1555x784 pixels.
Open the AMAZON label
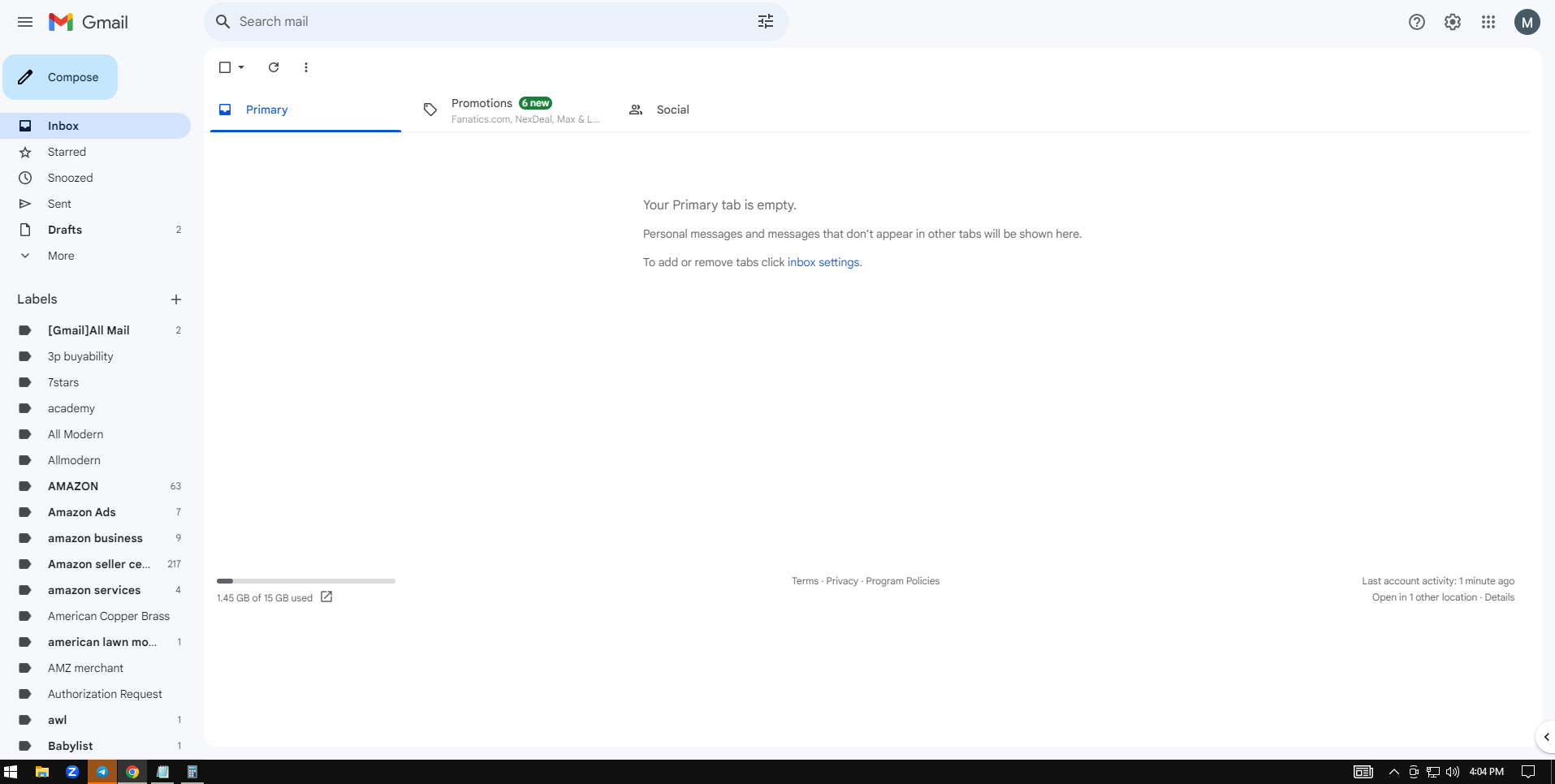pyautogui.click(x=95, y=486)
